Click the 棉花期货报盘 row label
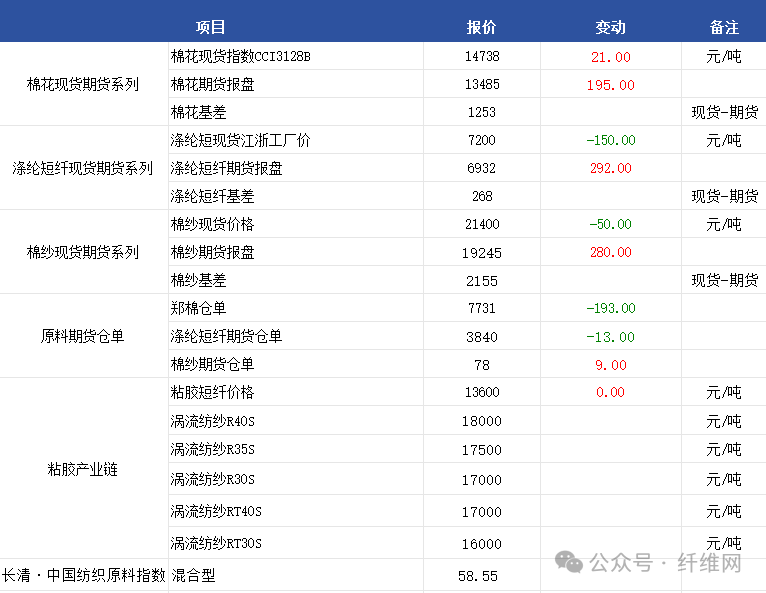 [213, 84]
